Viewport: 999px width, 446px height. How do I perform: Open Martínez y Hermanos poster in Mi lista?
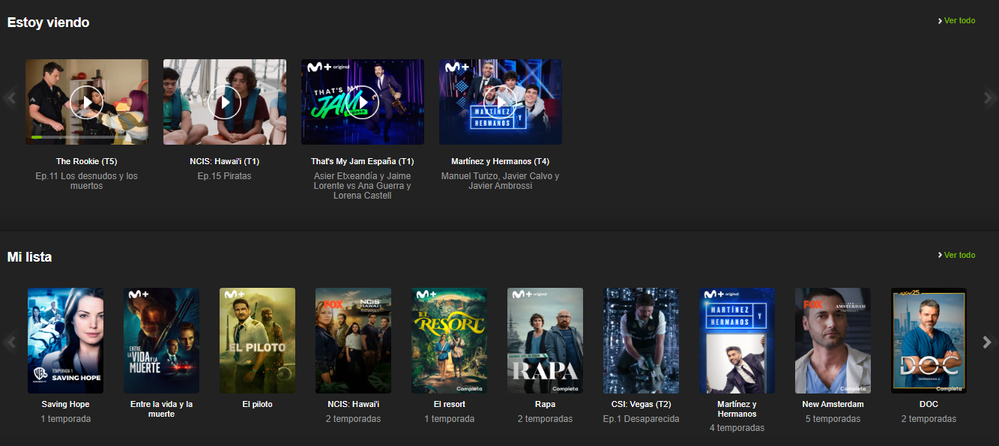tap(737, 340)
